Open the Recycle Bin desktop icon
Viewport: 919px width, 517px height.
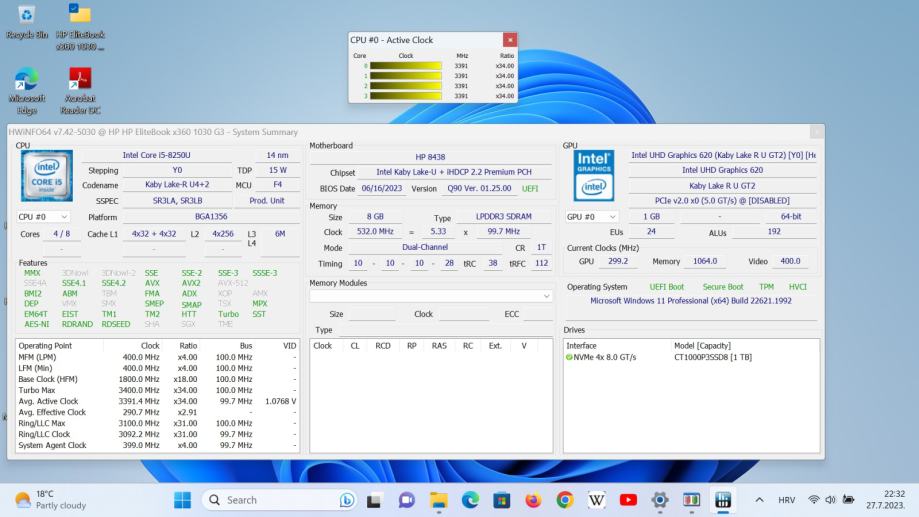26,17
